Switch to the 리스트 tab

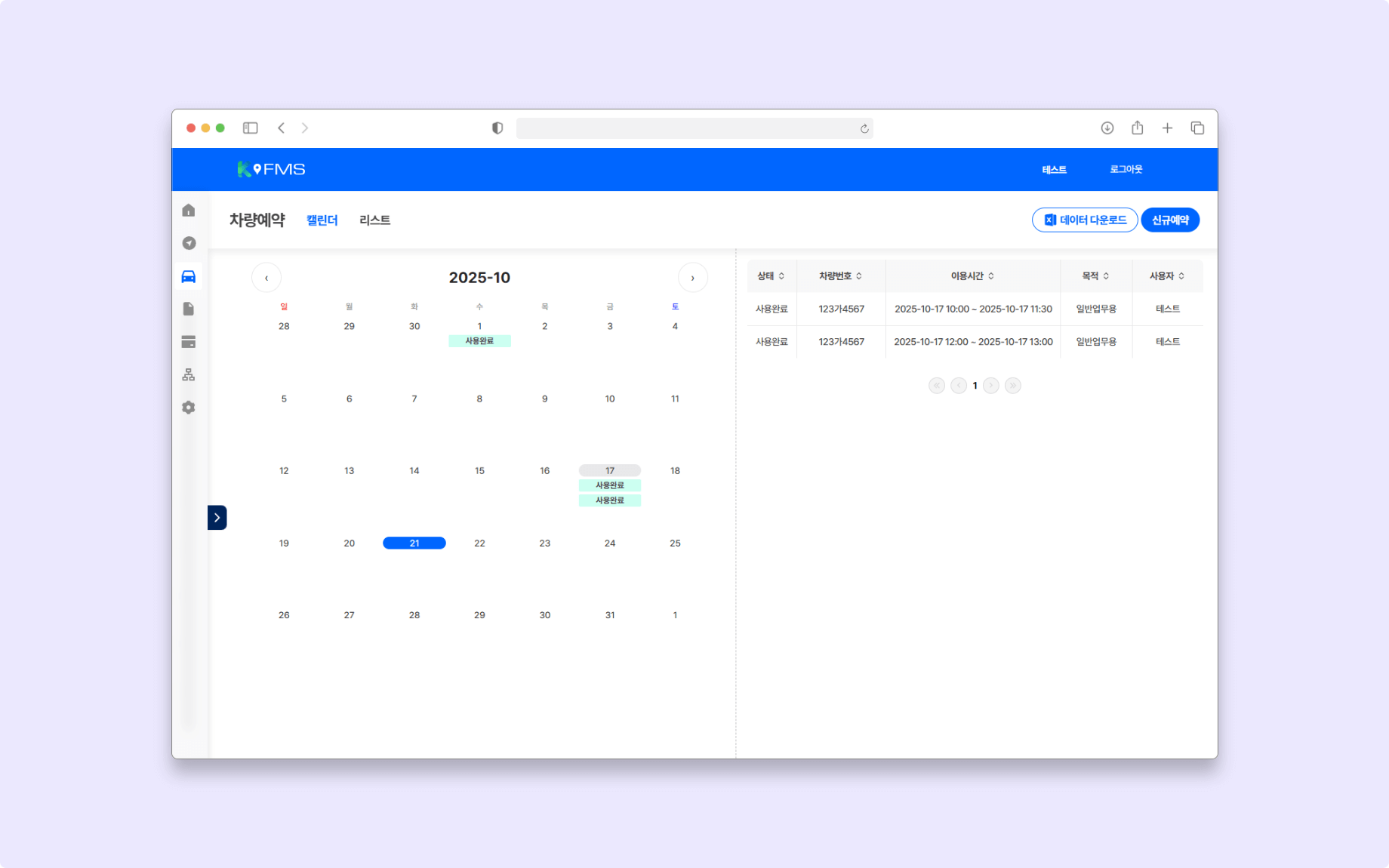tap(374, 220)
